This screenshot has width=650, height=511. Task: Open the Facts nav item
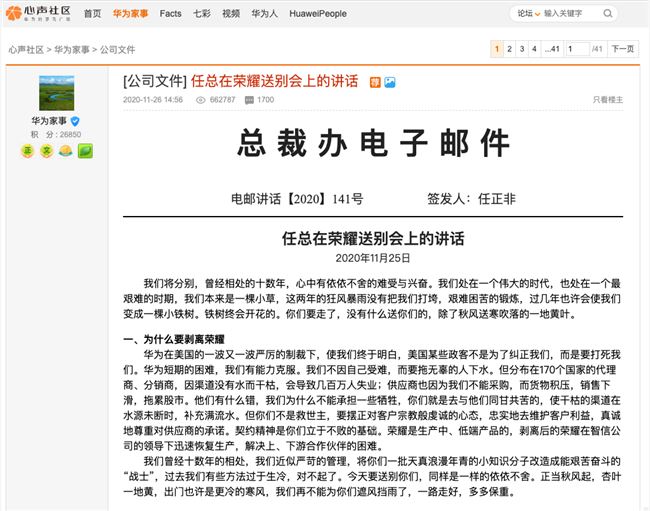point(170,14)
